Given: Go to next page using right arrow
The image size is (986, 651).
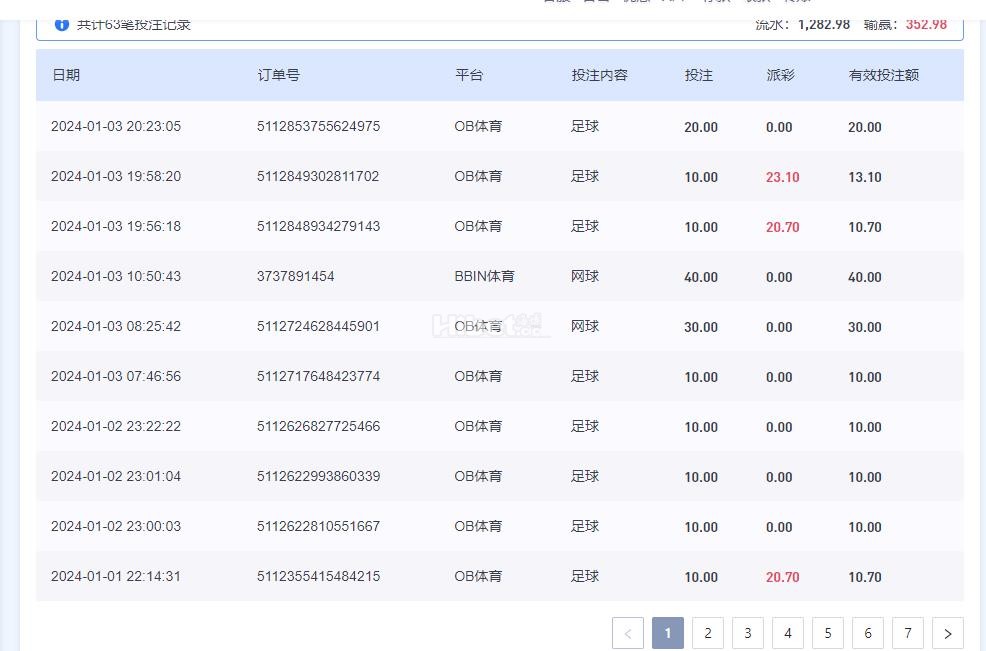Looking at the screenshot, I should 947,633.
